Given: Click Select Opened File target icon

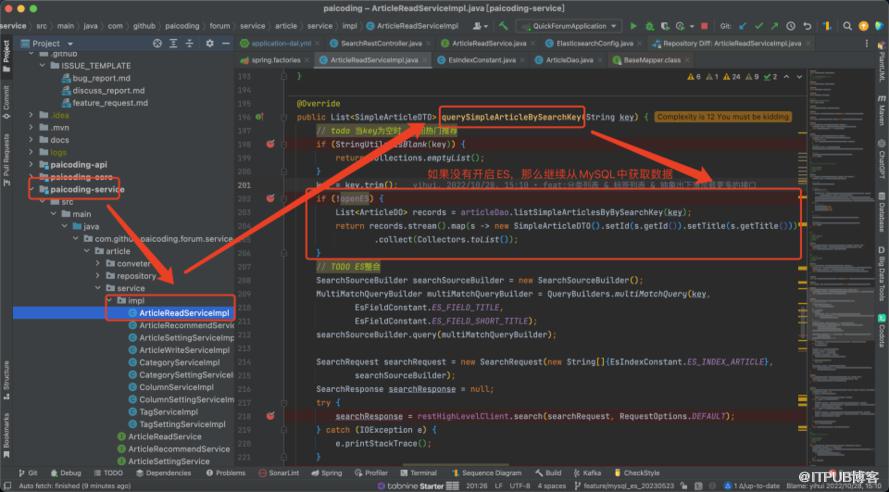Looking at the screenshot, I should (157, 44).
